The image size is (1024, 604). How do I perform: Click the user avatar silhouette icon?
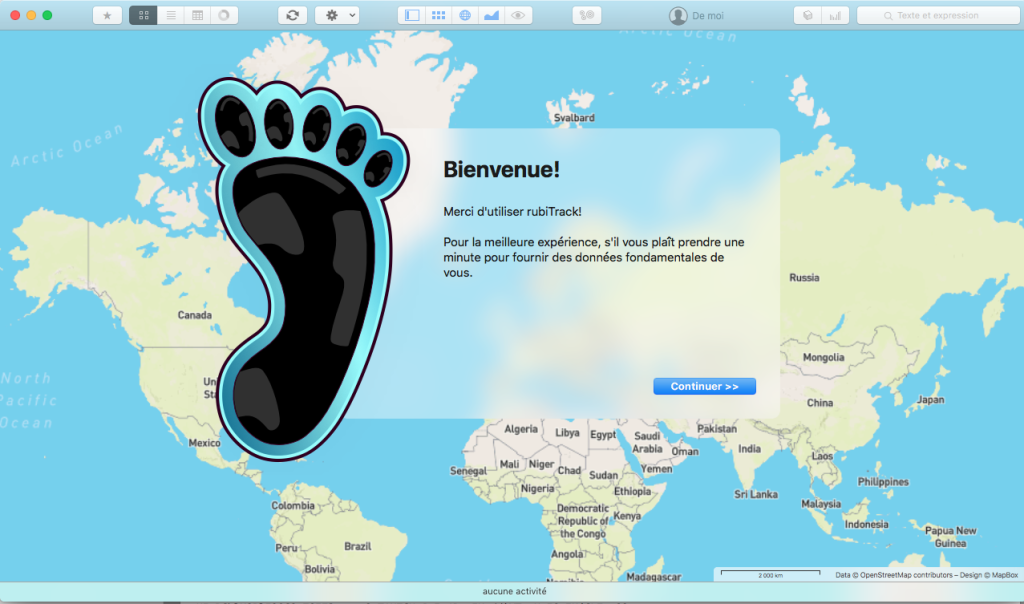tap(678, 16)
